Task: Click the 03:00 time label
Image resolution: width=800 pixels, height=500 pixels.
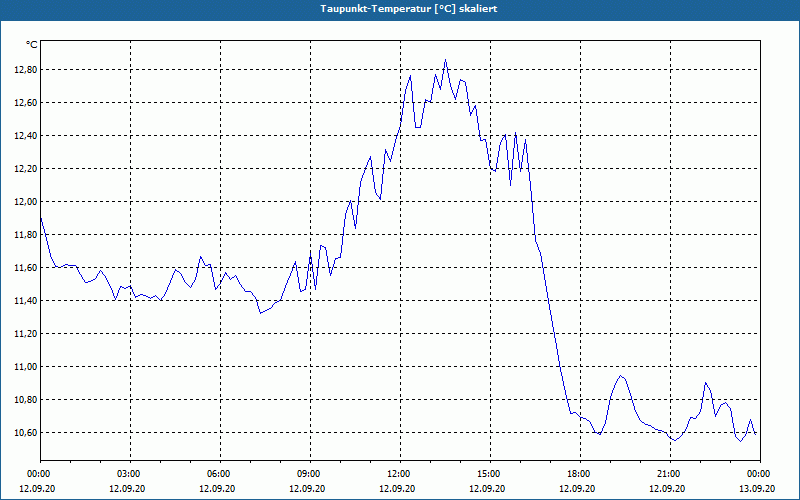Action: tap(131, 474)
